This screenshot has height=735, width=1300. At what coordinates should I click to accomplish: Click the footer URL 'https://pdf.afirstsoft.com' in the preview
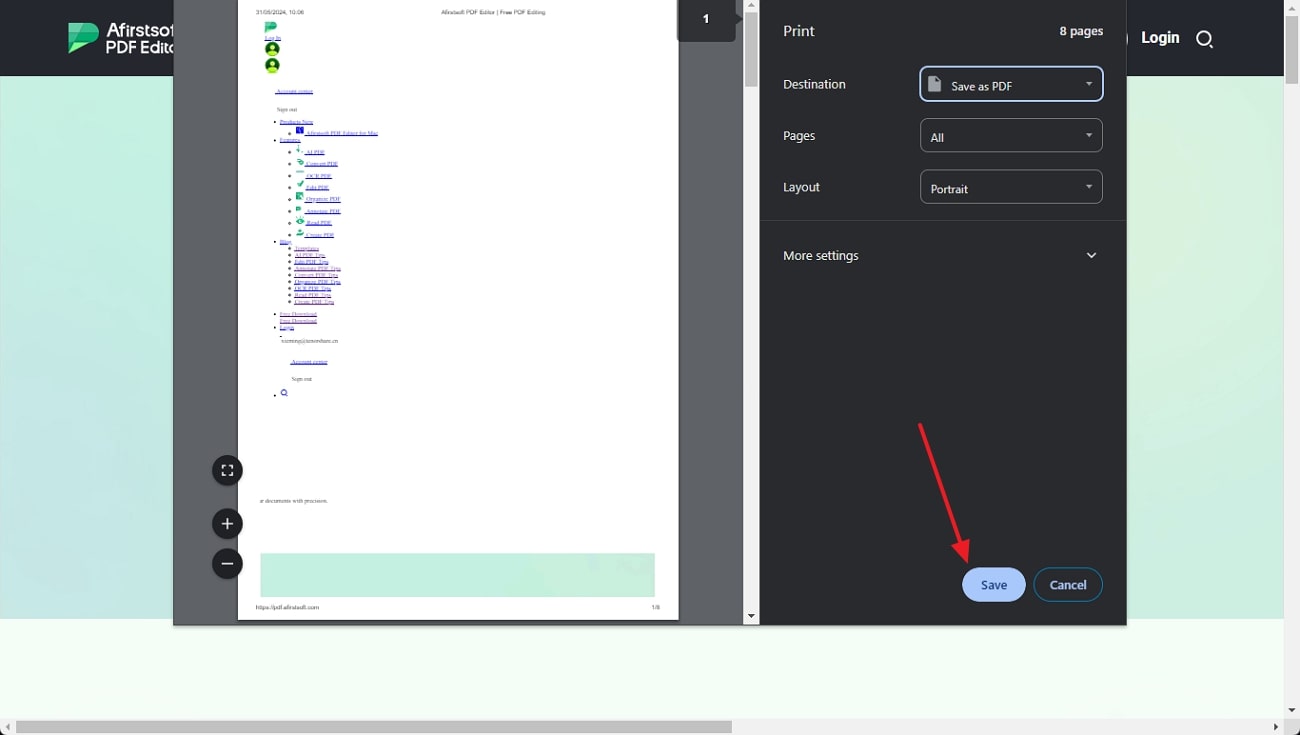[x=287, y=607]
